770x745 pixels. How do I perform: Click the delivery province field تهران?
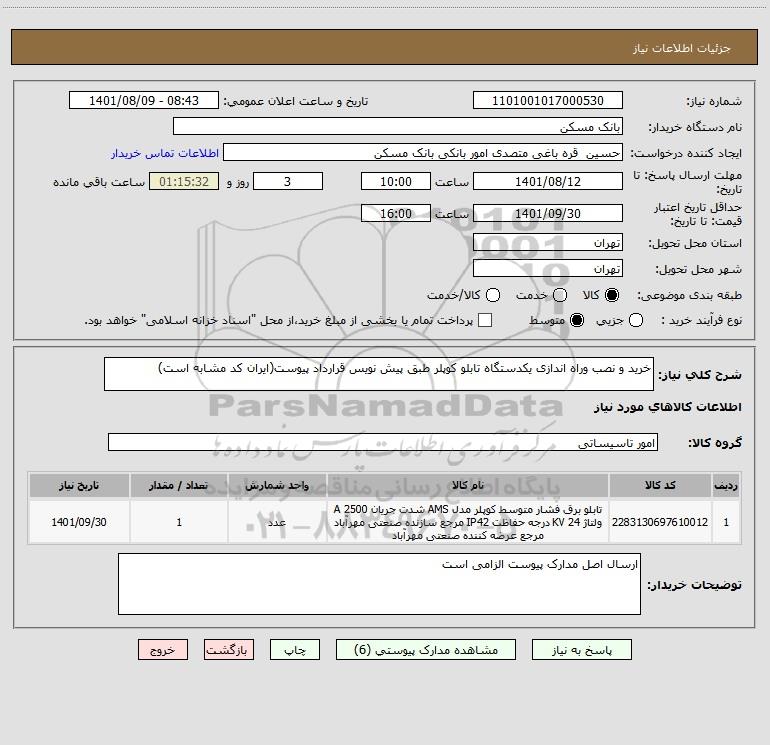[x=548, y=242]
